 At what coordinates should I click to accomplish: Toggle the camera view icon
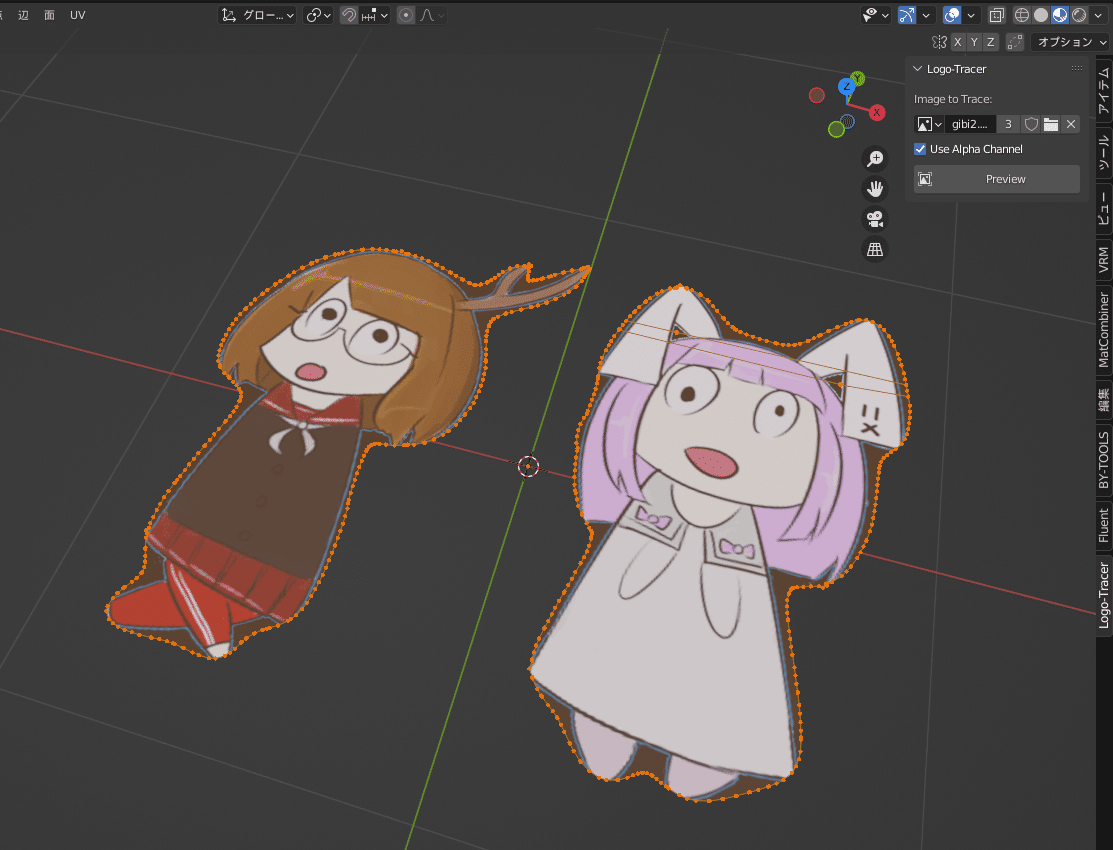tap(875, 219)
